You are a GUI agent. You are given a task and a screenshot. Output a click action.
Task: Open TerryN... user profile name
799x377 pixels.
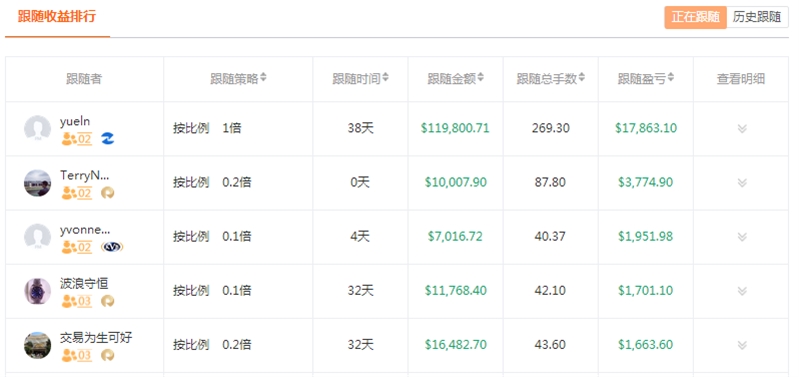pyautogui.click(x=85, y=175)
